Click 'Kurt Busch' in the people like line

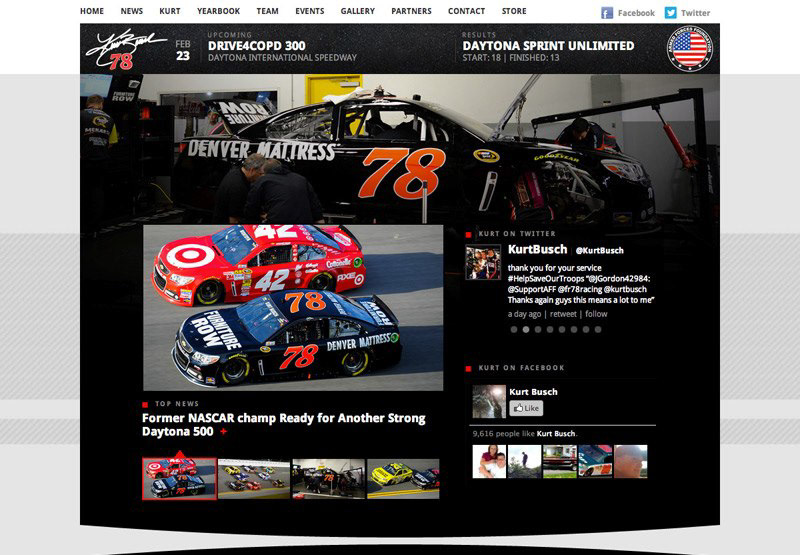[556, 434]
